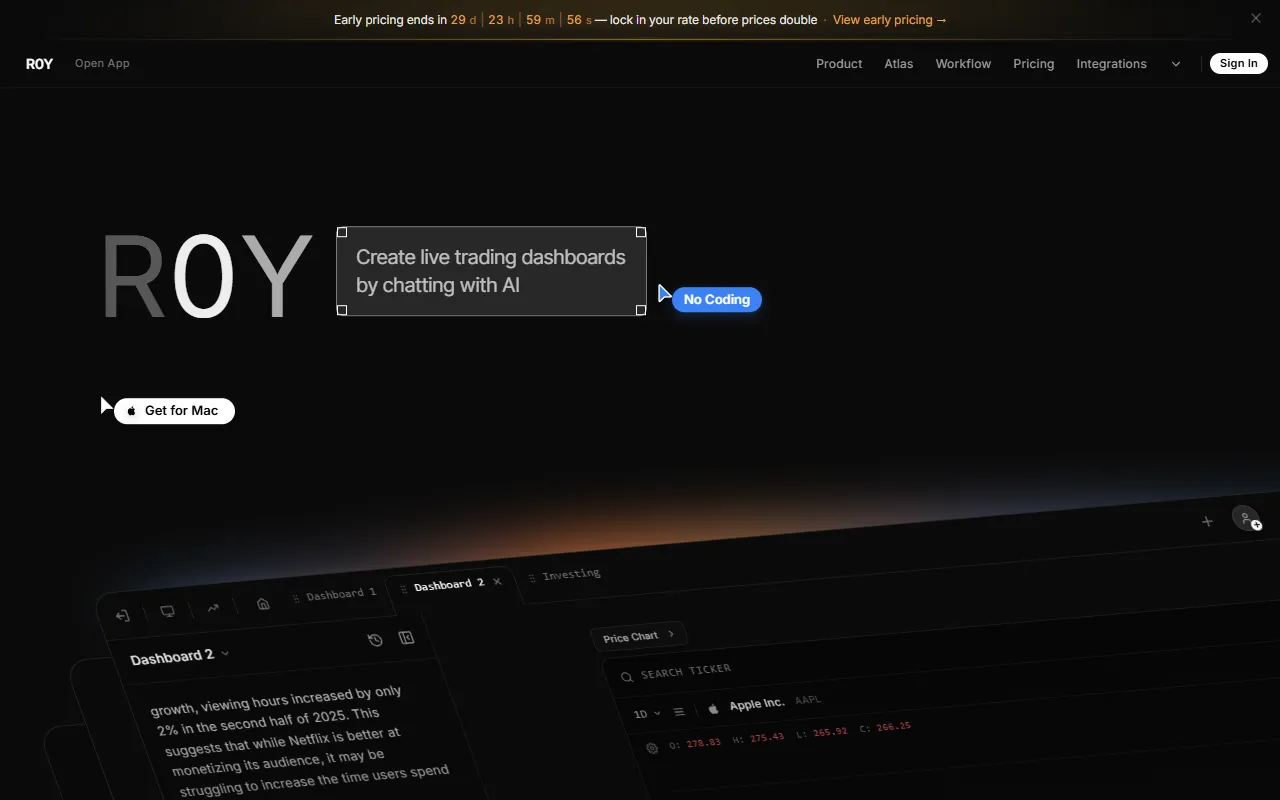Click the lines menu icon beside 1D

(679, 712)
